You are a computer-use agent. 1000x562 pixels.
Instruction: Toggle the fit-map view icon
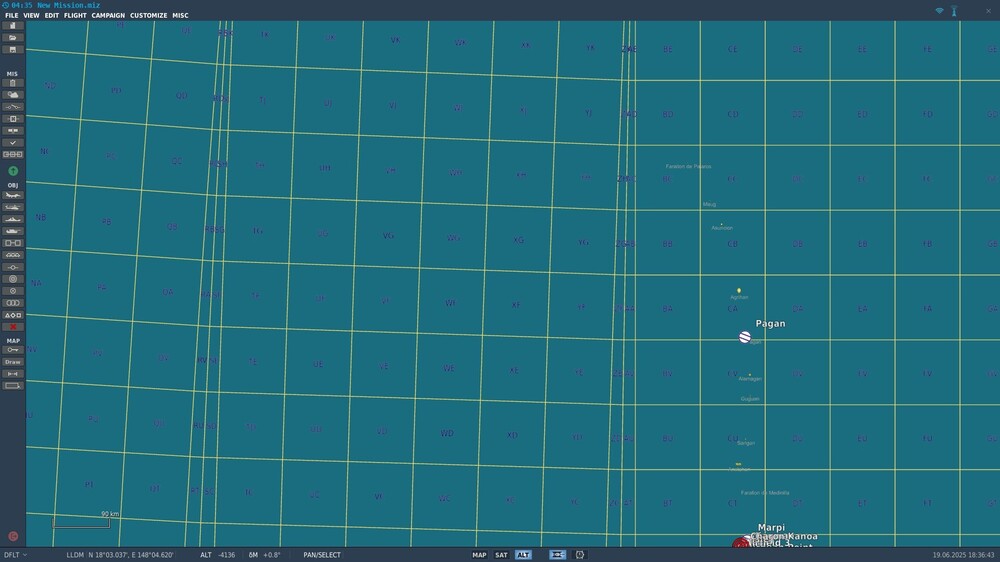pos(557,555)
